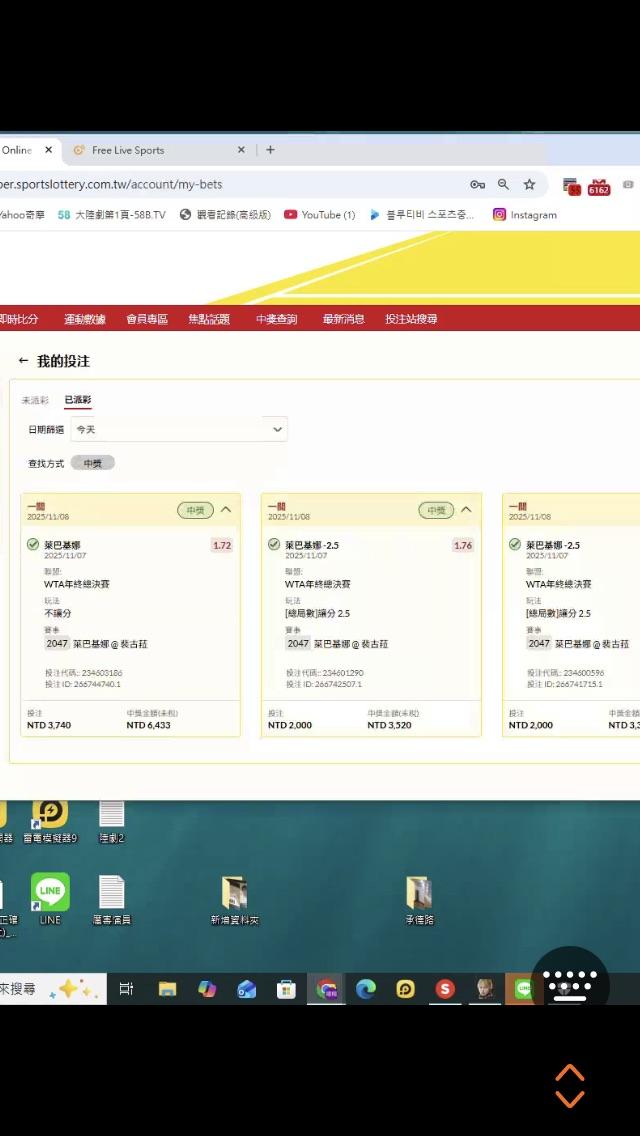Click the bookmark star in address bar
The width and height of the screenshot is (640, 1136).
click(x=529, y=185)
